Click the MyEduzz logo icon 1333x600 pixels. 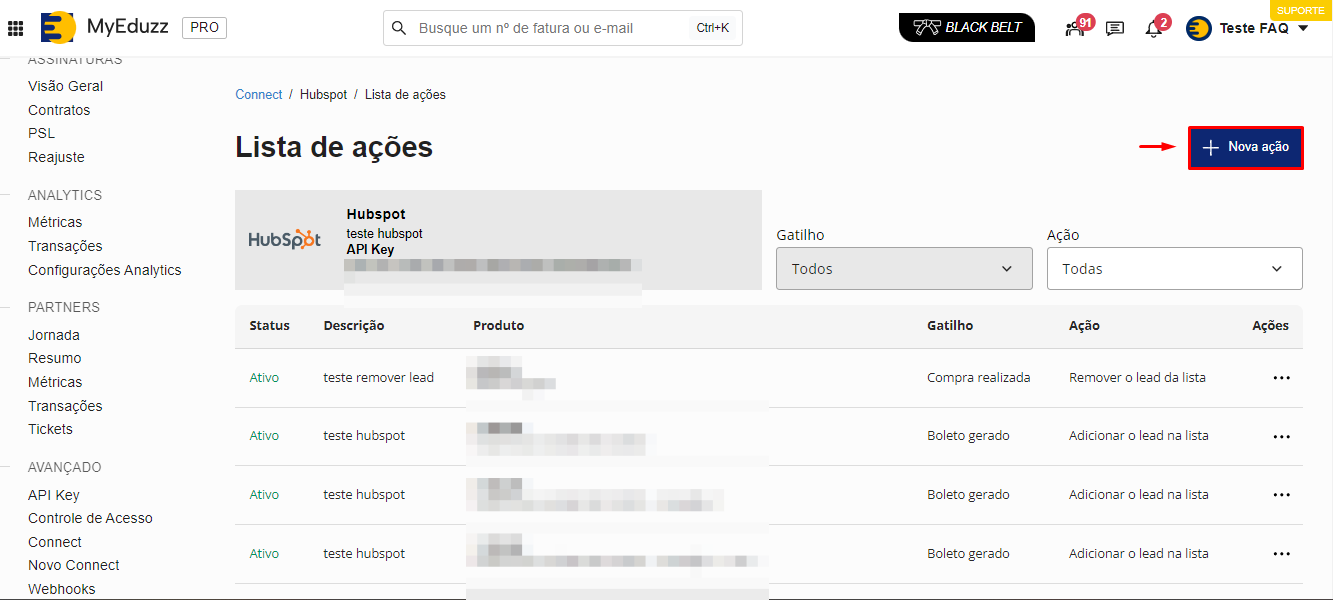(58, 28)
